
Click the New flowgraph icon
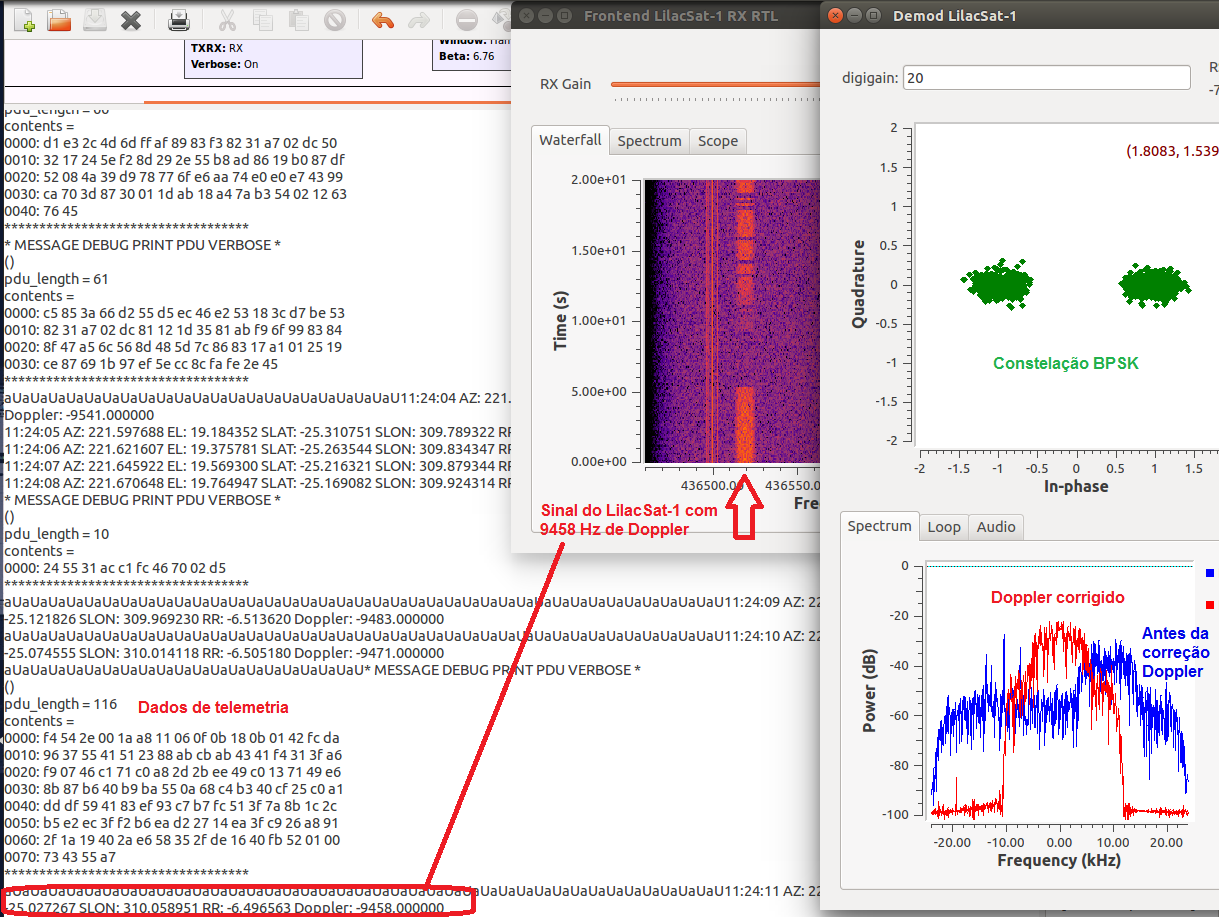(x=24, y=19)
